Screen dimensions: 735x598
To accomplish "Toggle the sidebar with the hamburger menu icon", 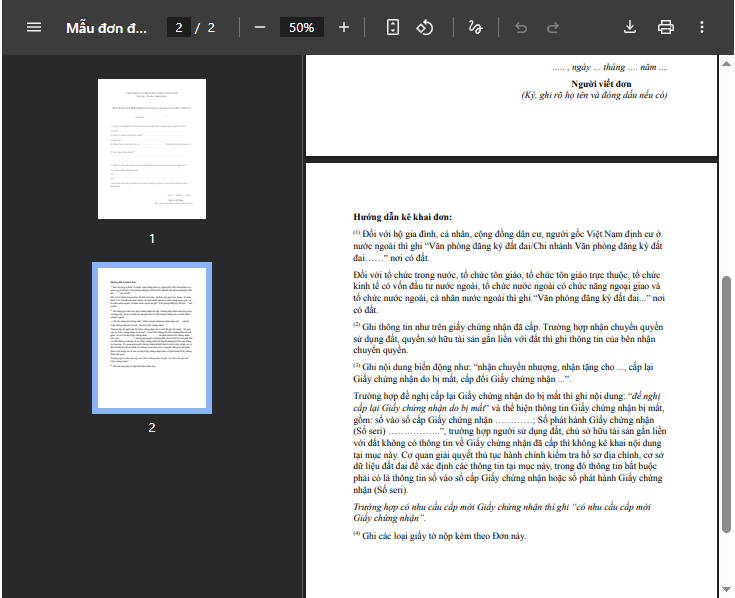I will [x=34, y=27].
